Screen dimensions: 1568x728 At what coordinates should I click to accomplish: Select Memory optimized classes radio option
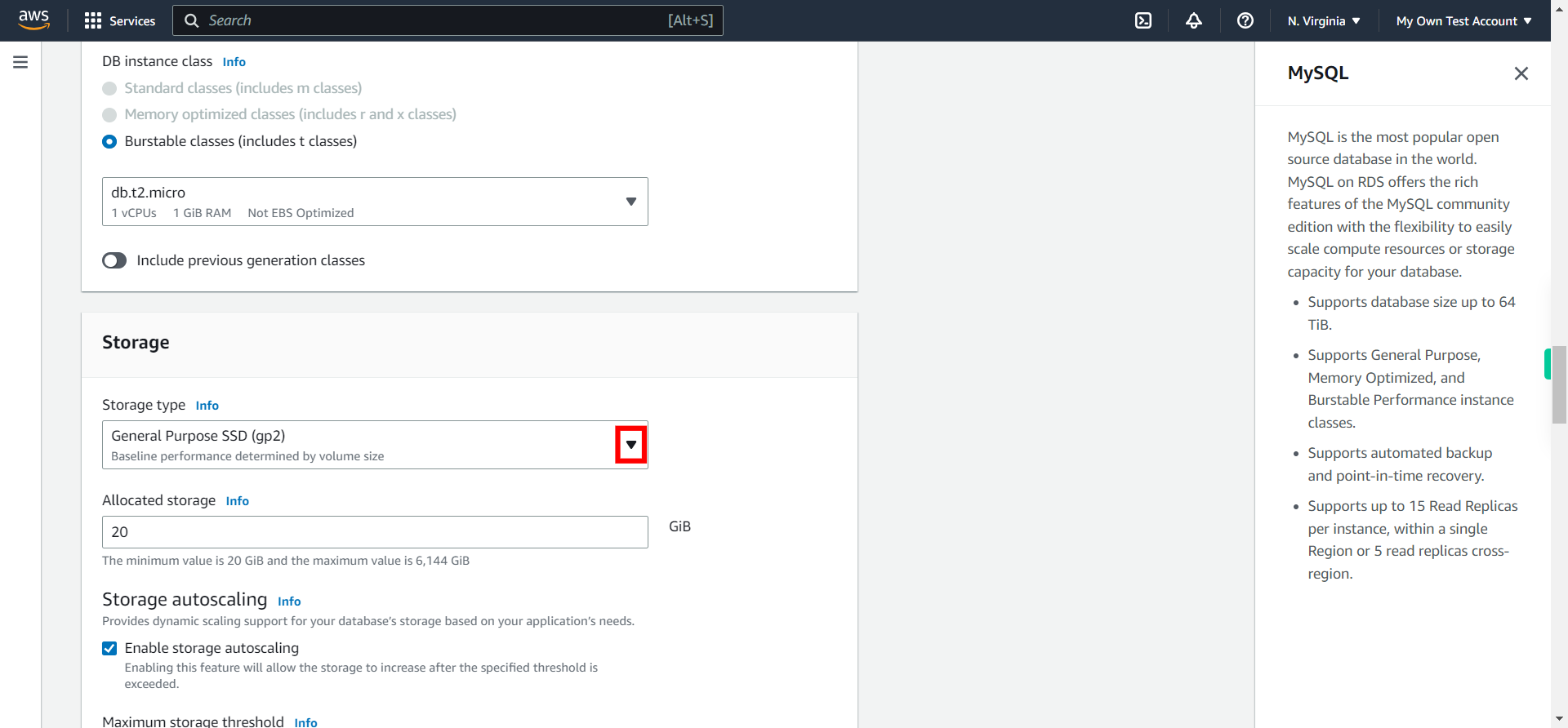[x=109, y=115]
